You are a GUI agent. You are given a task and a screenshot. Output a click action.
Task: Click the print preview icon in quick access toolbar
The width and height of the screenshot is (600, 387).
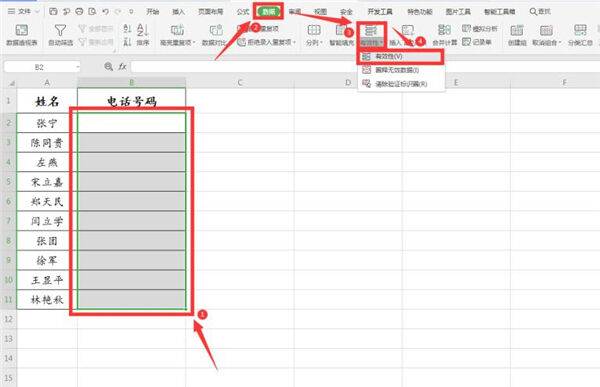pos(92,12)
